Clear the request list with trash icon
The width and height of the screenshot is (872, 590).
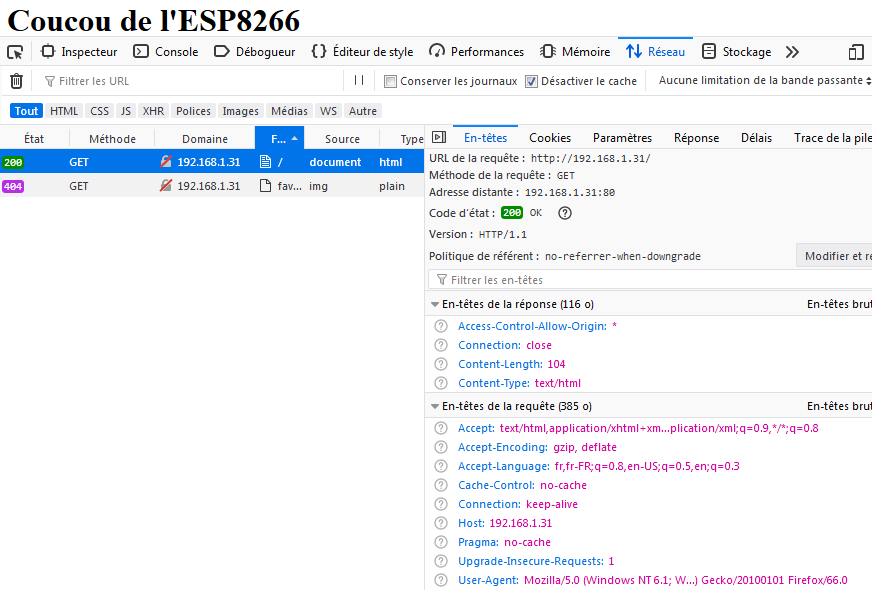coord(14,81)
